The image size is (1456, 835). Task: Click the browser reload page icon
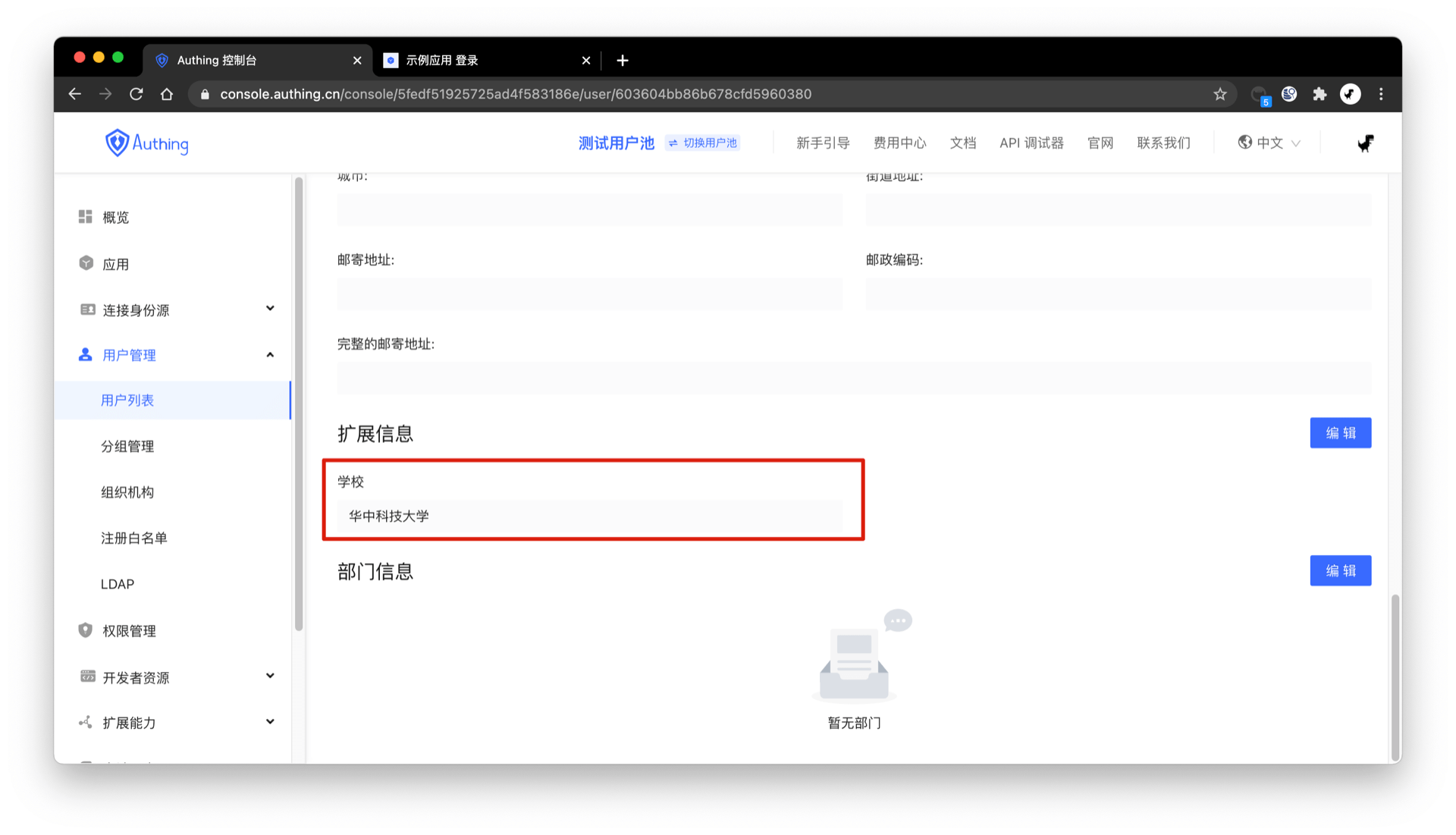coord(136,94)
